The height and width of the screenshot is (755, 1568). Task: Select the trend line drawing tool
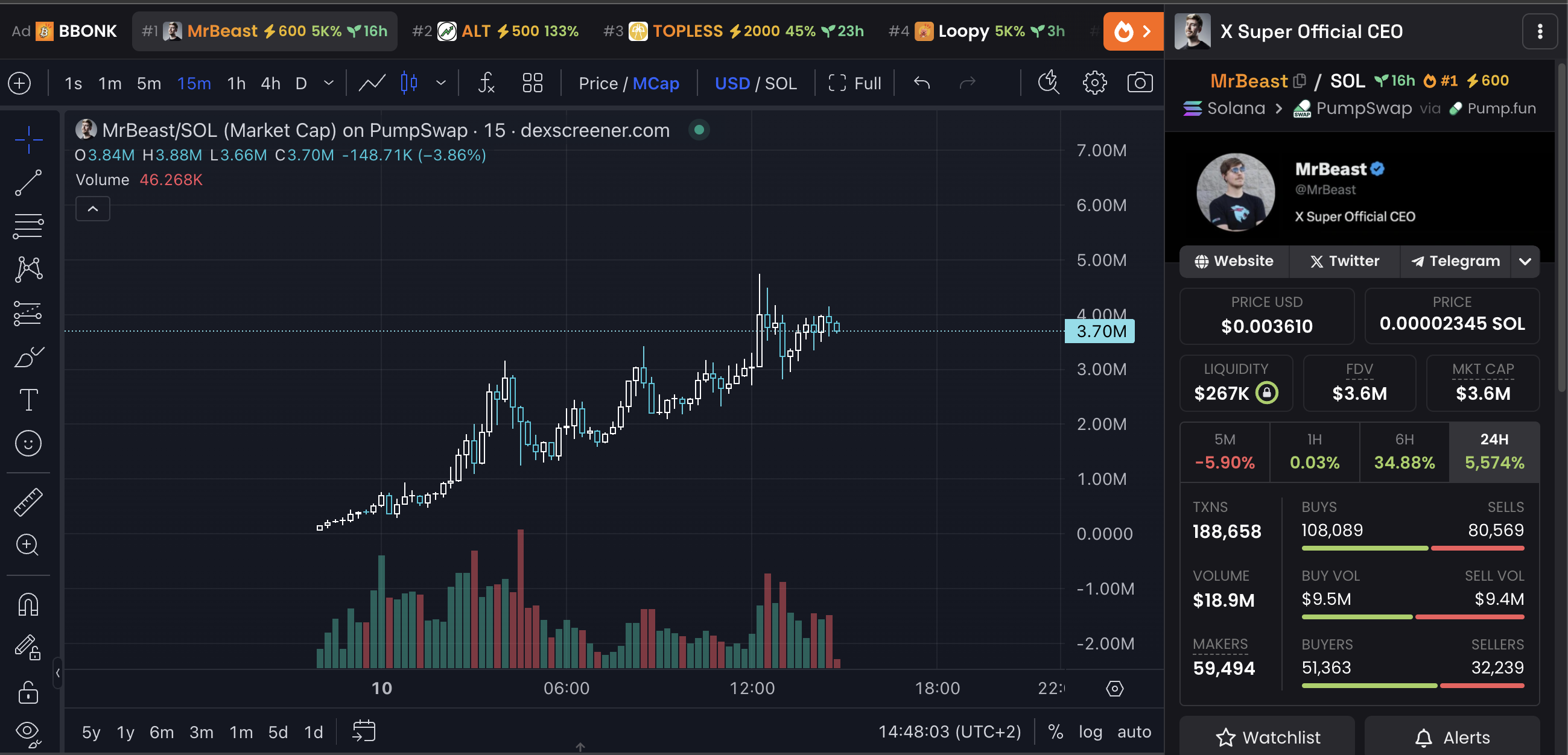(28, 183)
